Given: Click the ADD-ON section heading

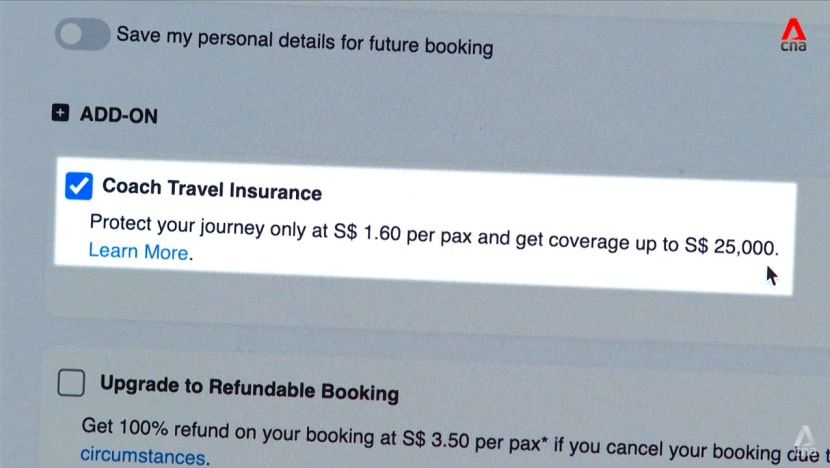Looking at the screenshot, I should pyautogui.click(x=119, y=115).
